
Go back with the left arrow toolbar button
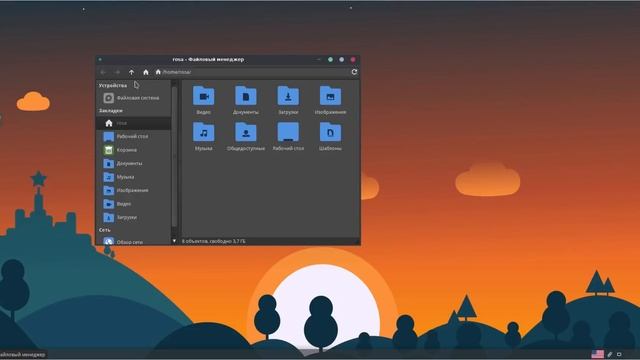pos(103,72)
